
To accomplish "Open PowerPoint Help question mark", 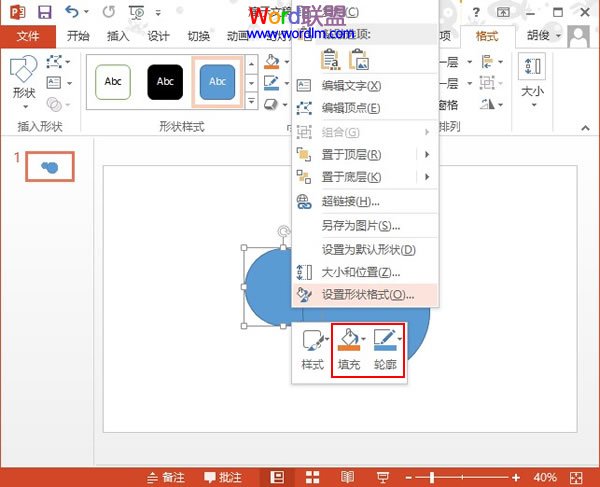I will point(476,13).
